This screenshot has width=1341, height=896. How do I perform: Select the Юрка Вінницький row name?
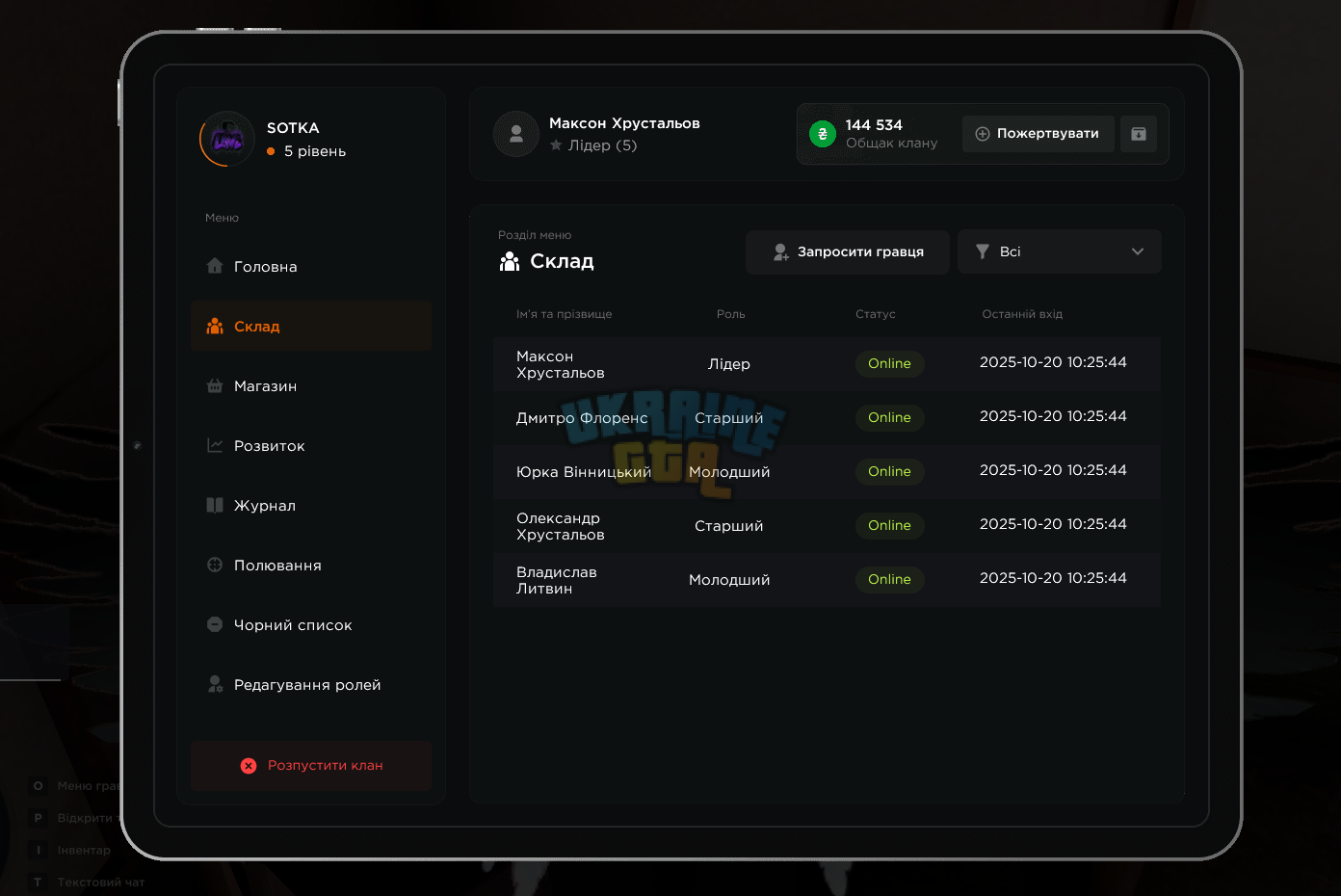584,472
